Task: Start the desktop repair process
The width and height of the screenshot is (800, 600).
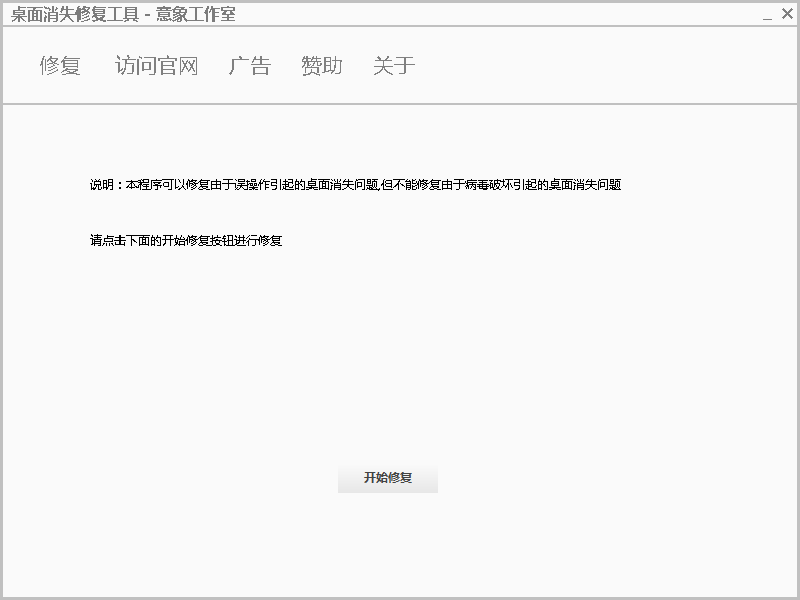Action: [x=389, y=477]
